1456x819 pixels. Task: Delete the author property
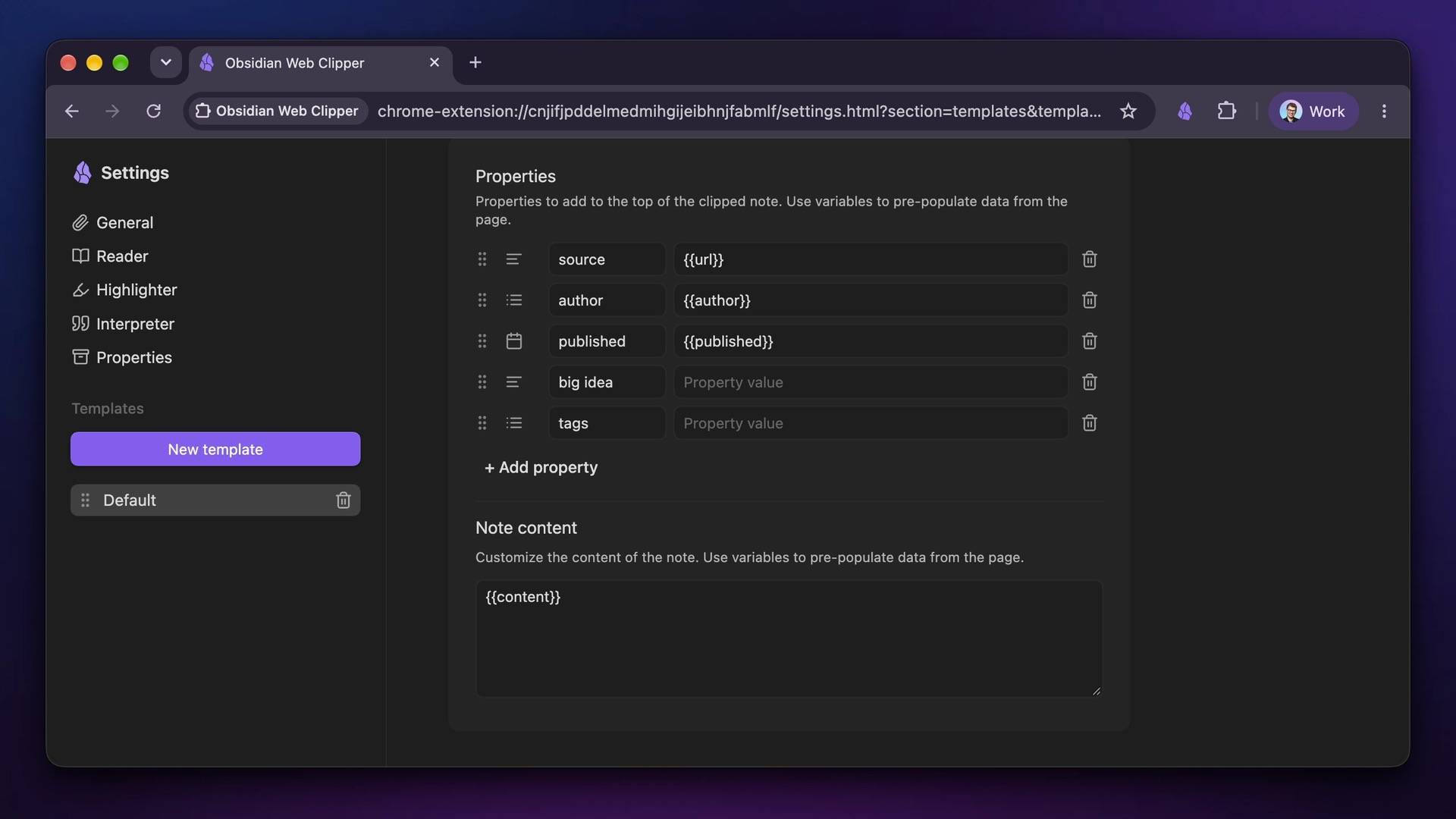pos(1089,300)
